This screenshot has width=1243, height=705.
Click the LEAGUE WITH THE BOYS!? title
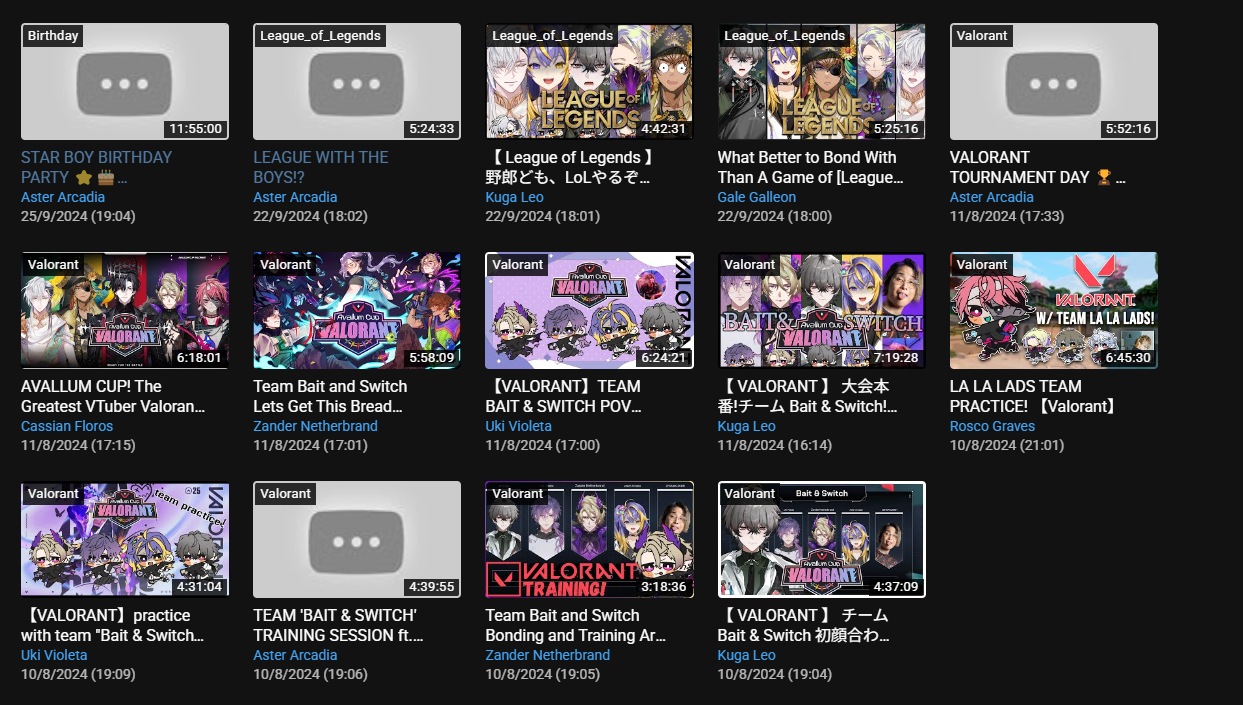(321, 167)
